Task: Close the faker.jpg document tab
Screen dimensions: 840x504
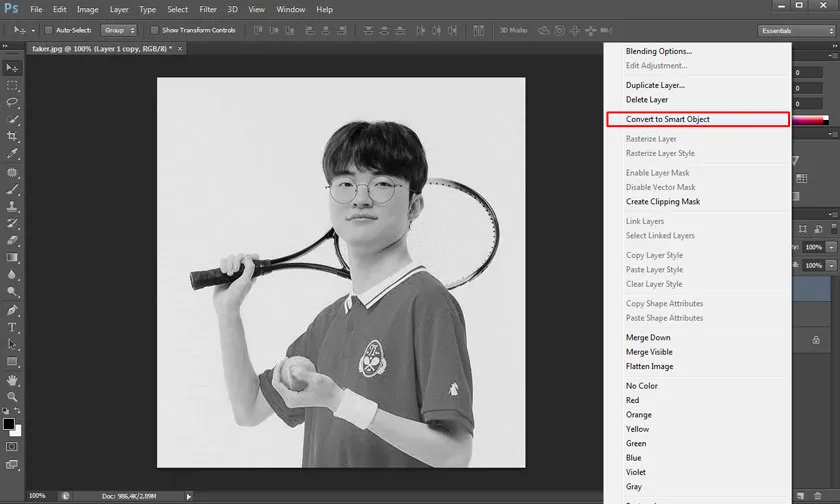Action: 180,49
